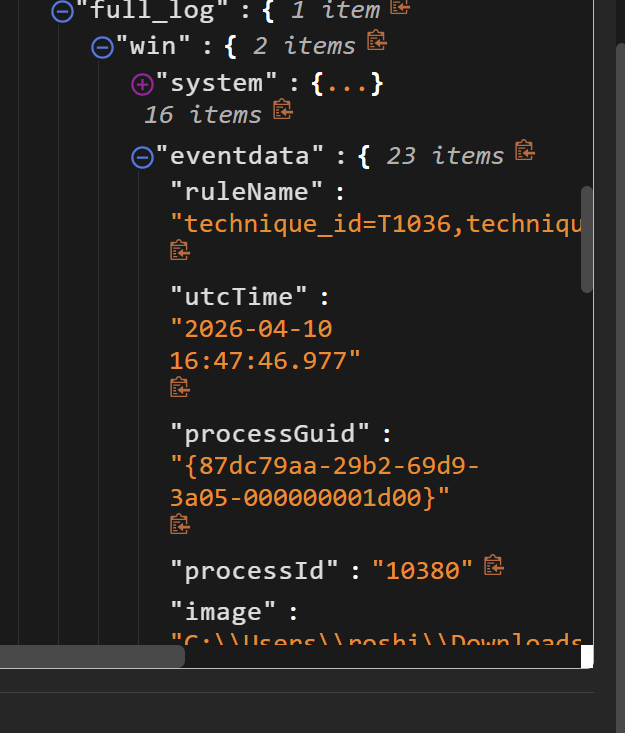Image resolution: width=625 pixels, height=733 pixels.
Task: Expand the "system" node
Action: (143, 85)
